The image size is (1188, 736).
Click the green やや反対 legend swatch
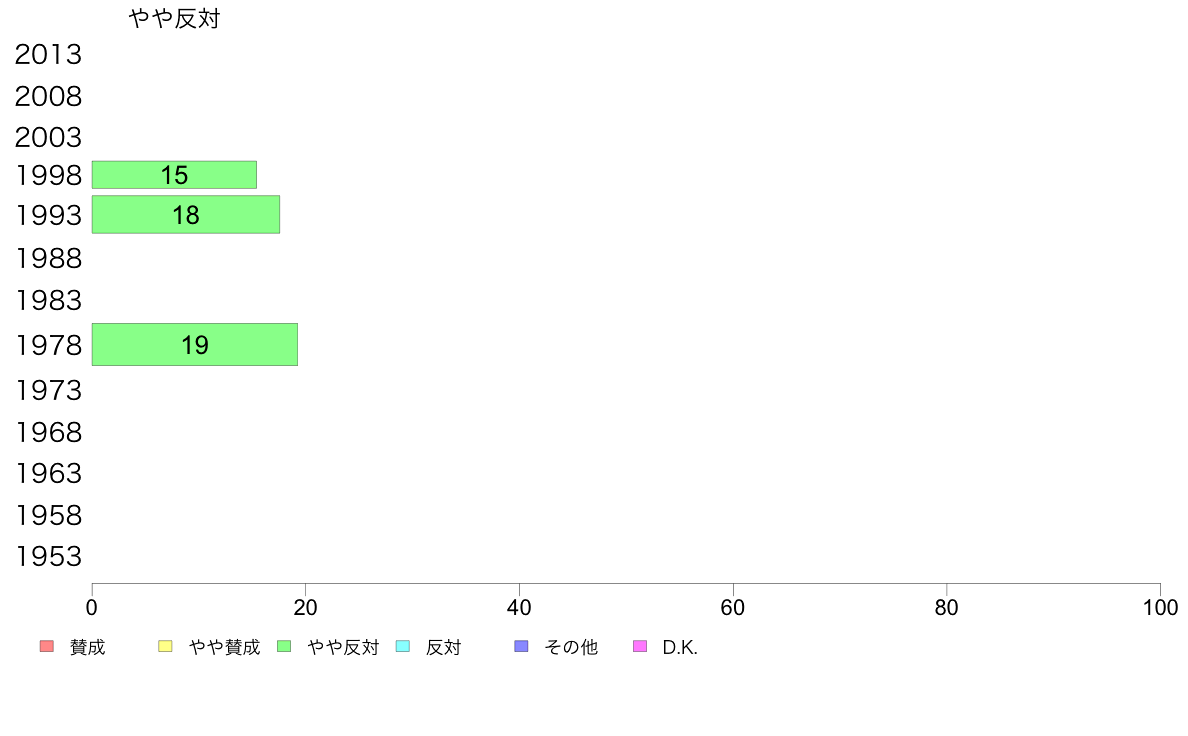tap(284, 646)
